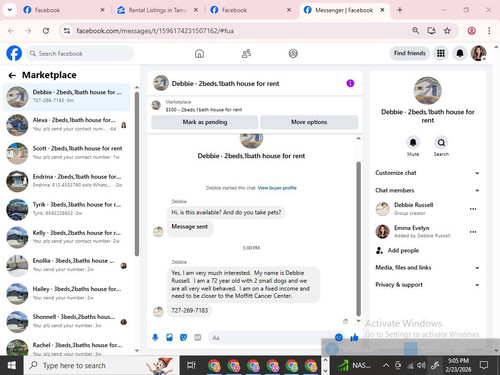Switch to Rental Listings in Tampa tab
The height and width of the screenshot is (375, 500).
coord(157,10)
